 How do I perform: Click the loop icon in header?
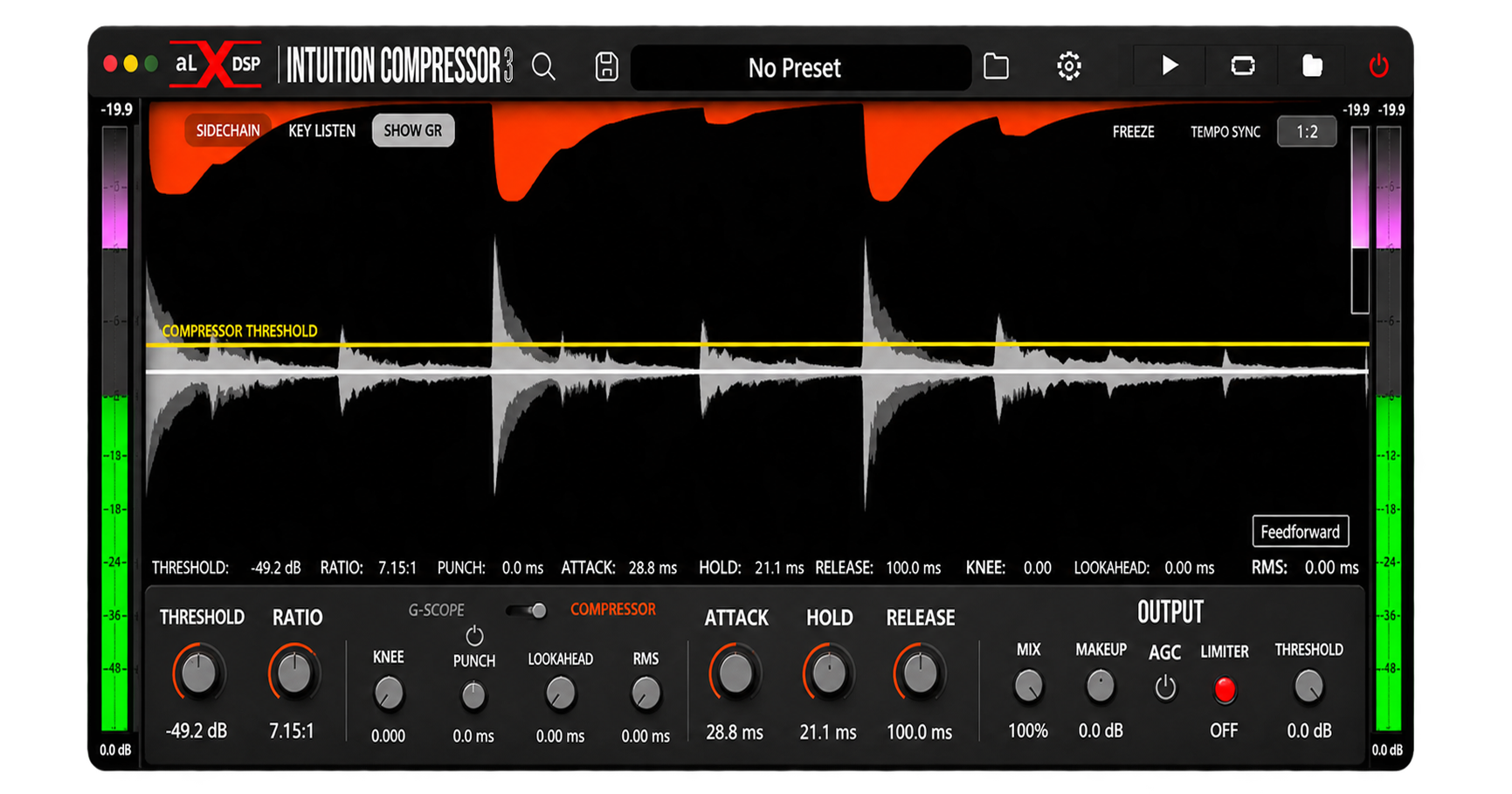pyautogui.click(x=1242, y=66)
